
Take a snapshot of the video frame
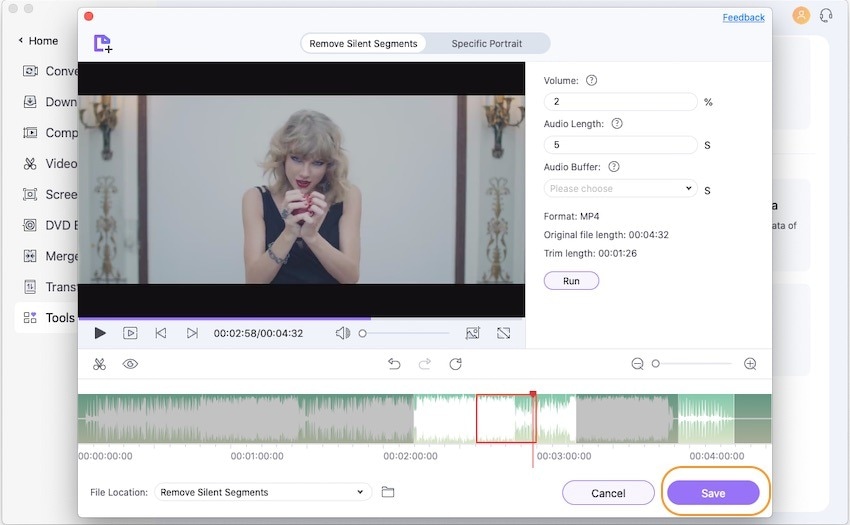point(473,333)
